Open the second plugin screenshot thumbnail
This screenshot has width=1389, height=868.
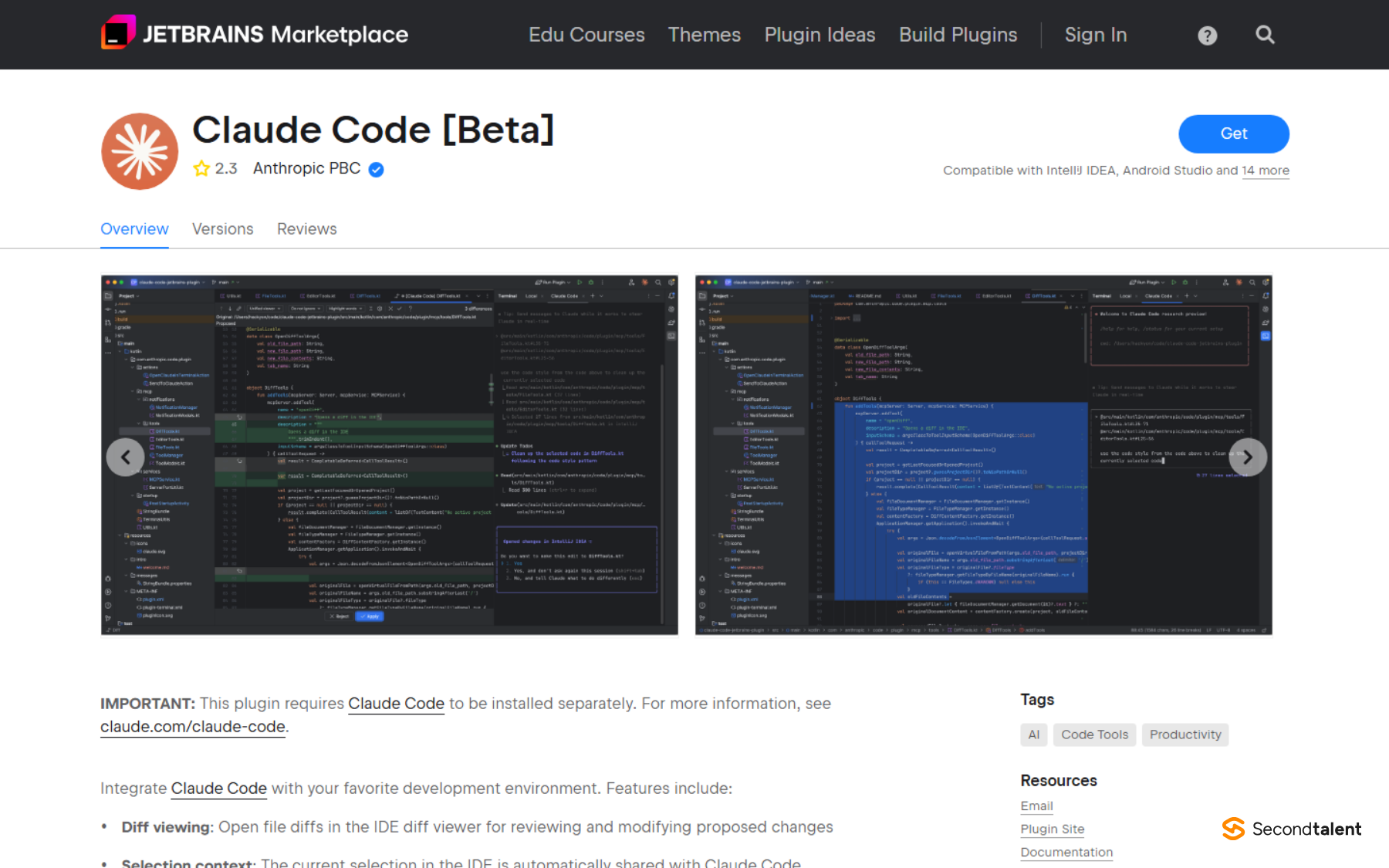tap(984, 455)
